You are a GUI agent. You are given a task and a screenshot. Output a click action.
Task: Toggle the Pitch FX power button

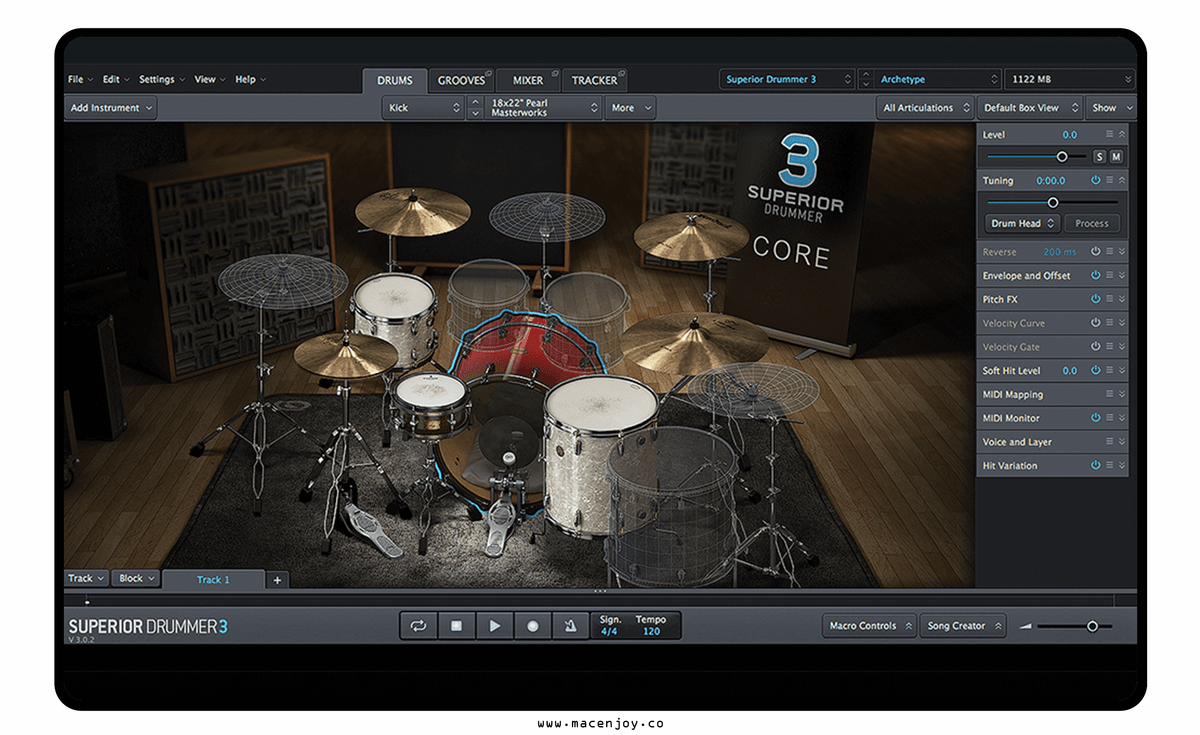pos(1096,299)
